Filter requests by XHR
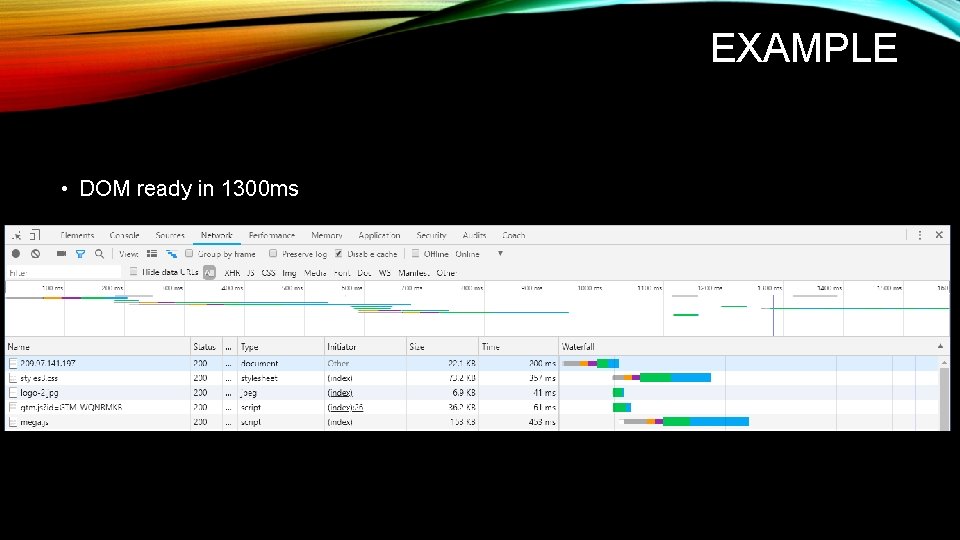 (x=232, y=273)
